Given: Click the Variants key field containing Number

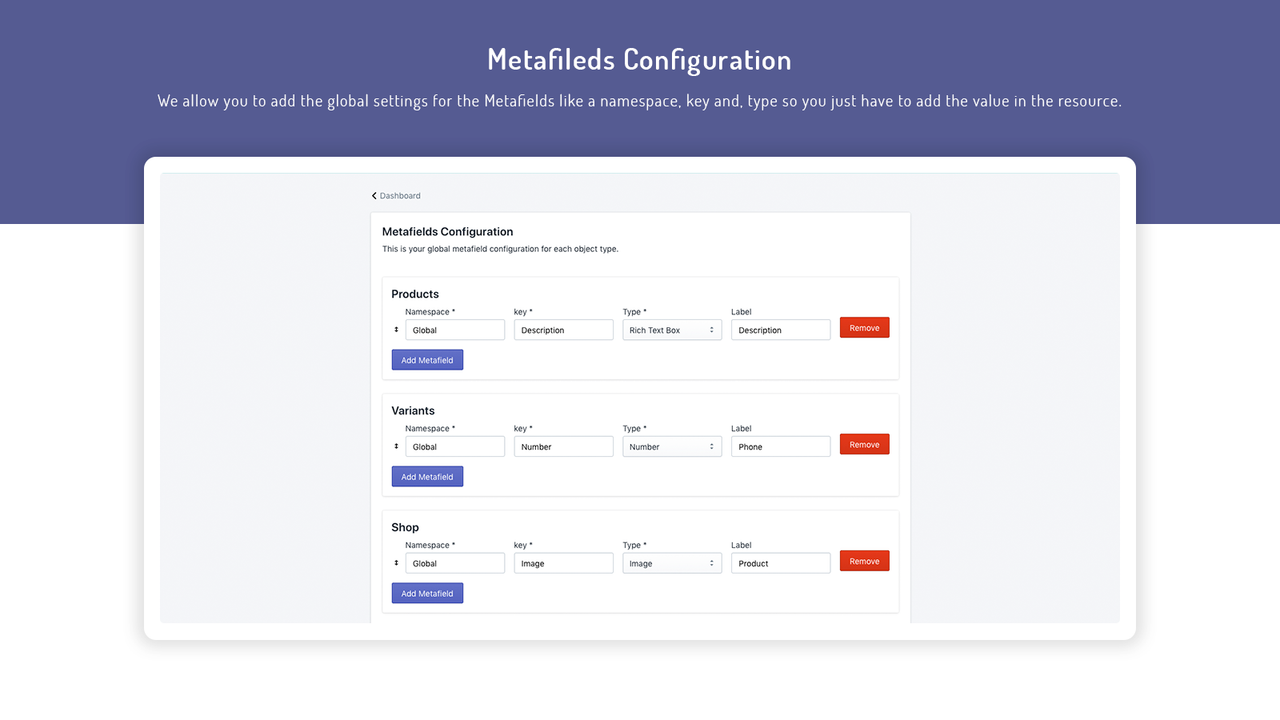Looking at the screenshot, I should point(563,446).
